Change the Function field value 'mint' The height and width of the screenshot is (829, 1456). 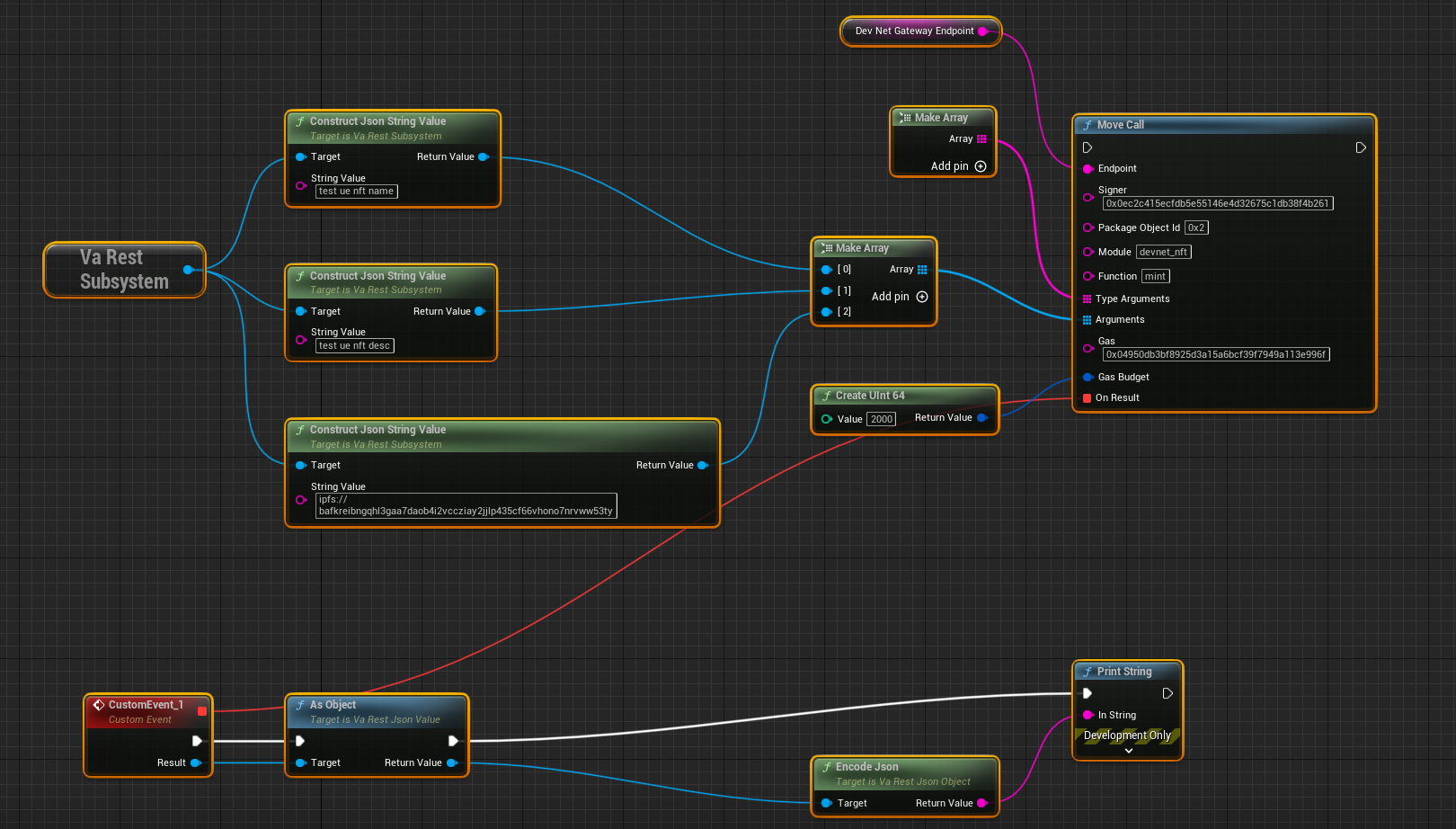point(1155,276)
